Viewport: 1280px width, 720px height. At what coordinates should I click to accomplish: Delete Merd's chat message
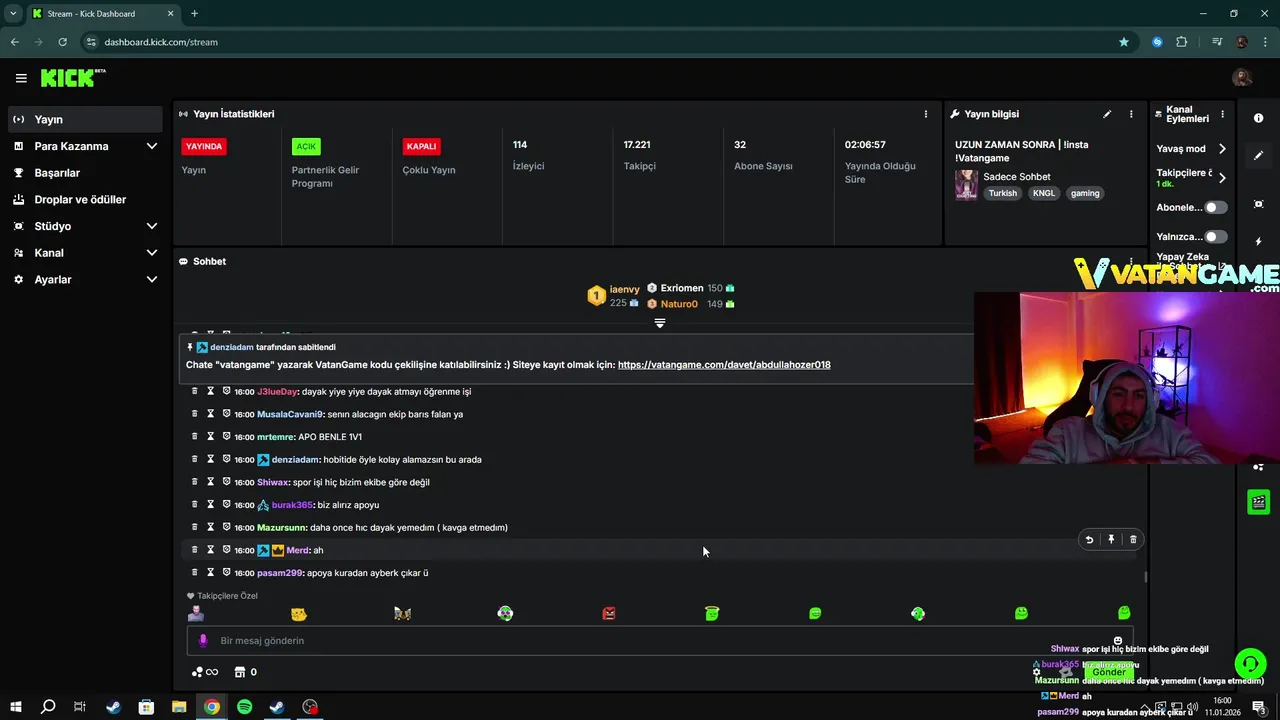[1133, 540]
